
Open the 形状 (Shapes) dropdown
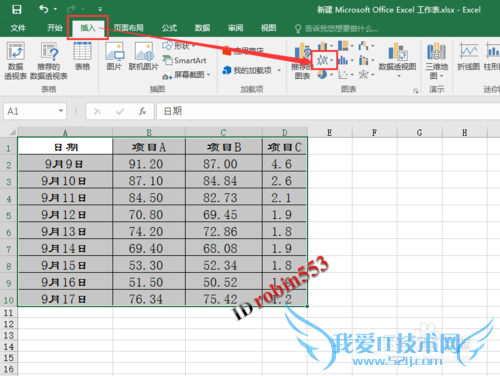(179, 46)
